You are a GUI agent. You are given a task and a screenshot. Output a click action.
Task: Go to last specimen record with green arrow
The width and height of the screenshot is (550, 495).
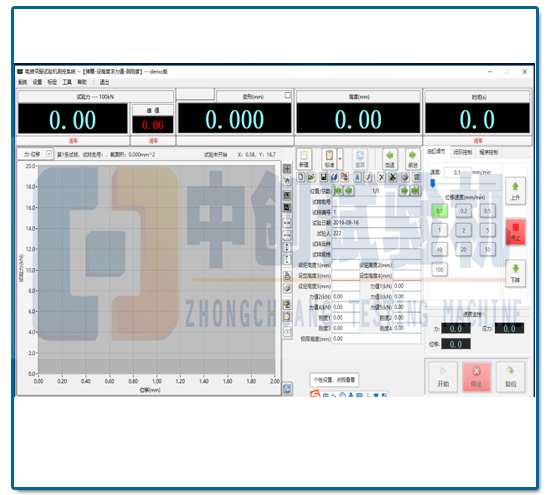[415, 190]
